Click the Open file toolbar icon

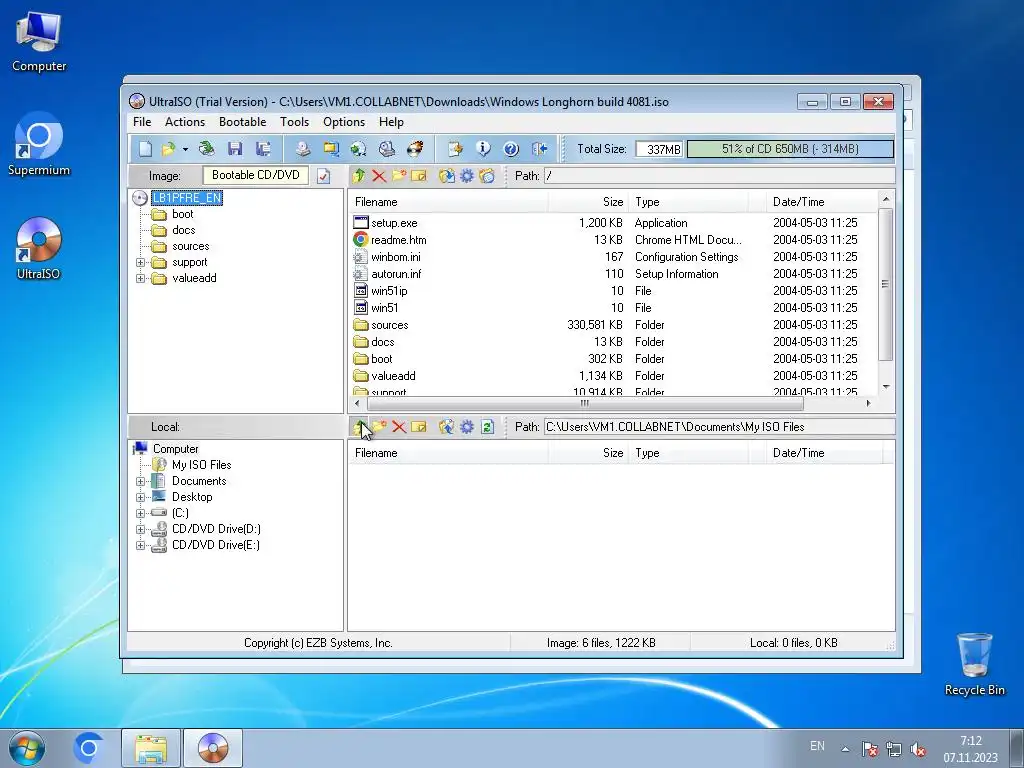point(168,149)
